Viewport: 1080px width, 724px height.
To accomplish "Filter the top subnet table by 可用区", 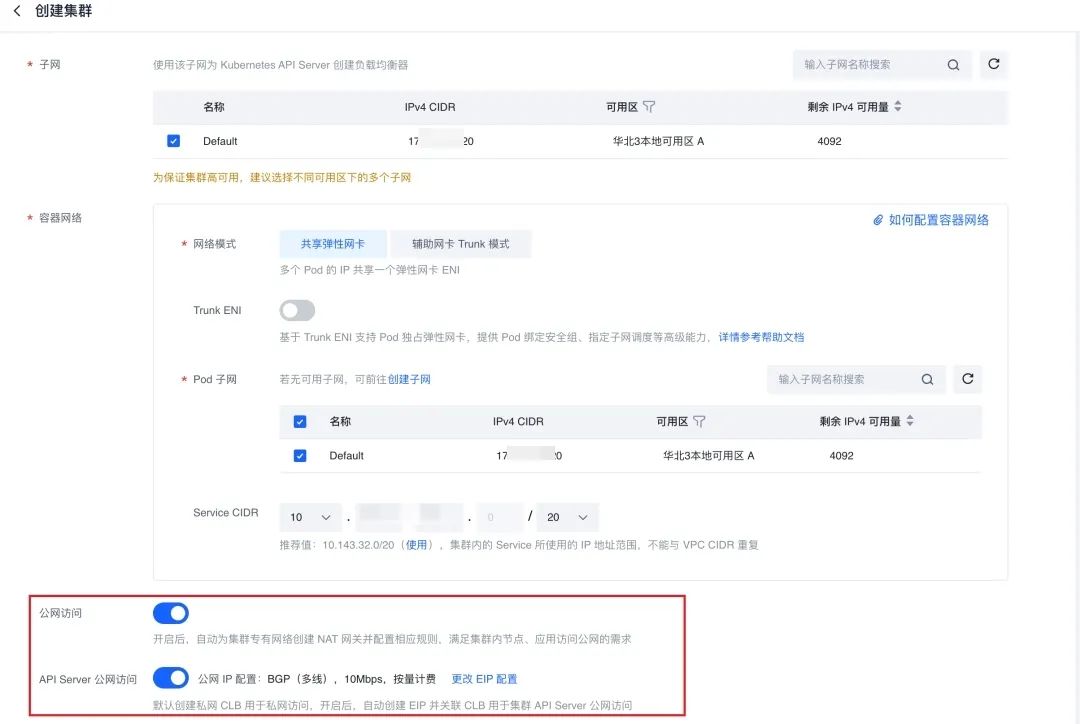I will tap(649, 107).
